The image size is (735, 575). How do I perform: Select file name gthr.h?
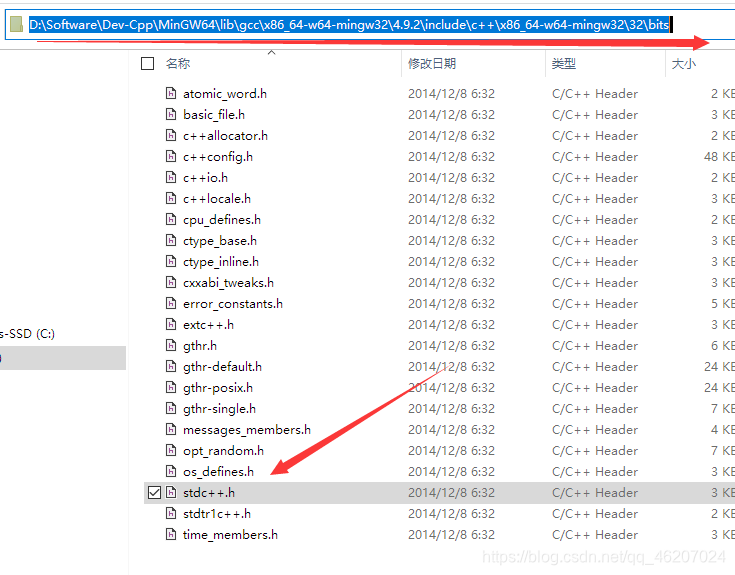(200, 346)
